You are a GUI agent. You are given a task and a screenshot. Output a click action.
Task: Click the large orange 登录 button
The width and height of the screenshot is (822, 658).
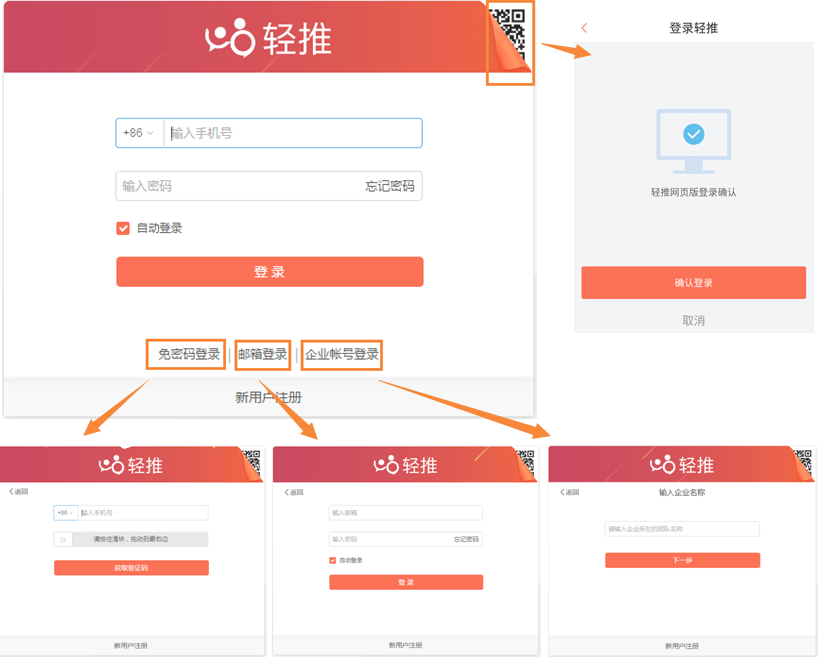(269, 272)
